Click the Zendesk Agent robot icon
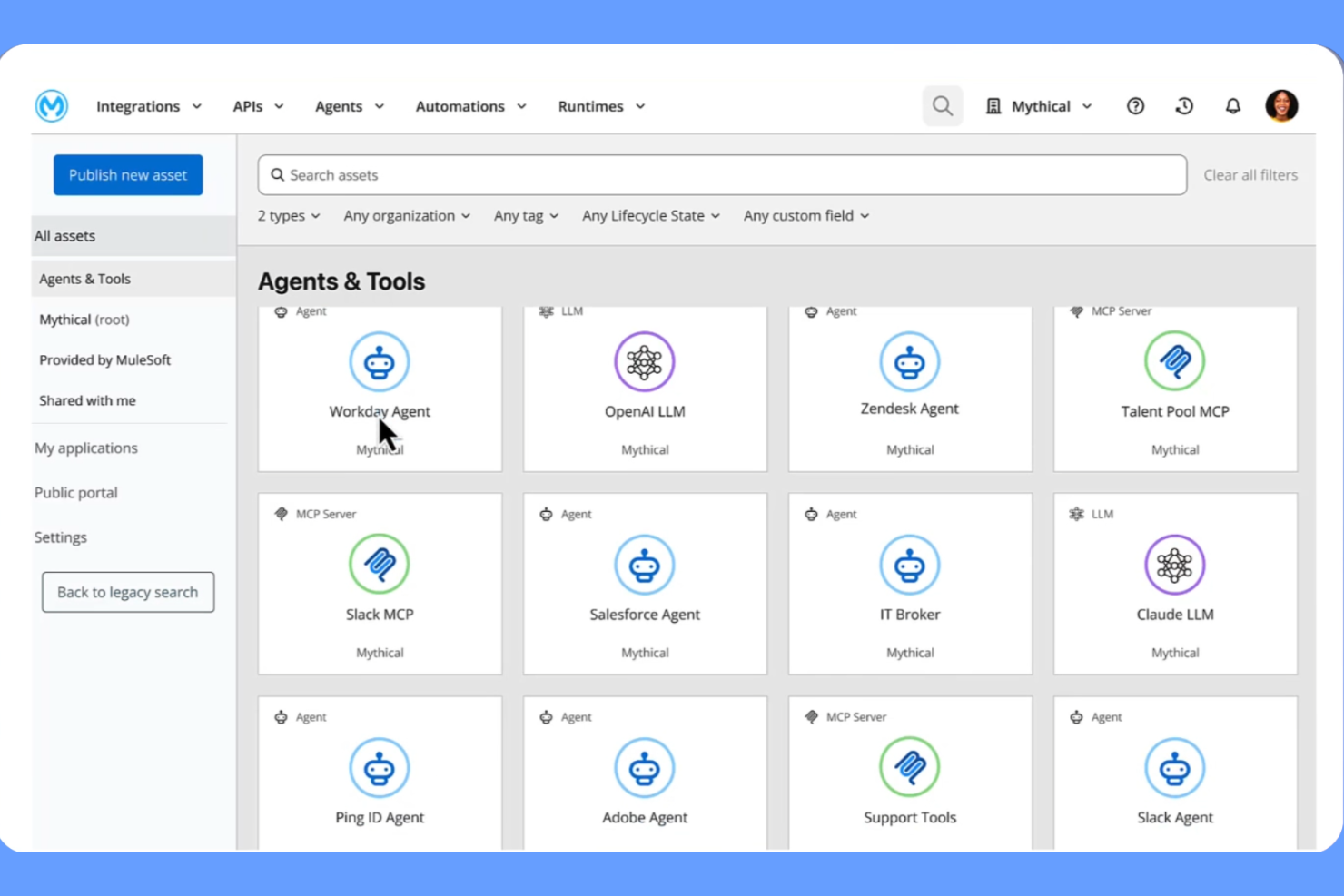 pos(910,361)
